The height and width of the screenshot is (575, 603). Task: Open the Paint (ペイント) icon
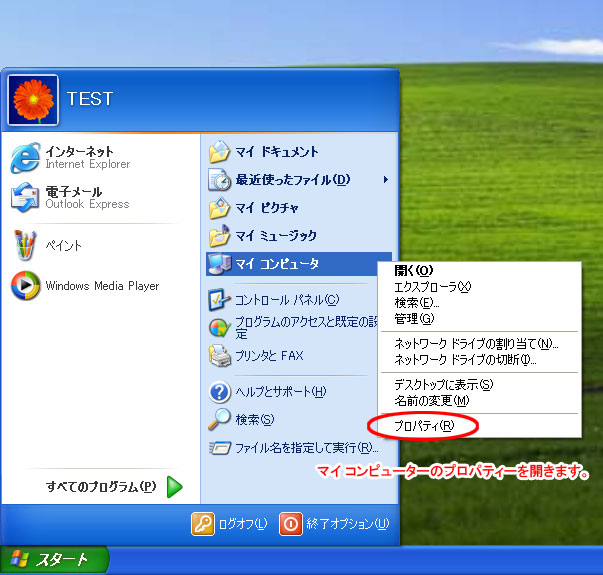click(x=25, y=245)
